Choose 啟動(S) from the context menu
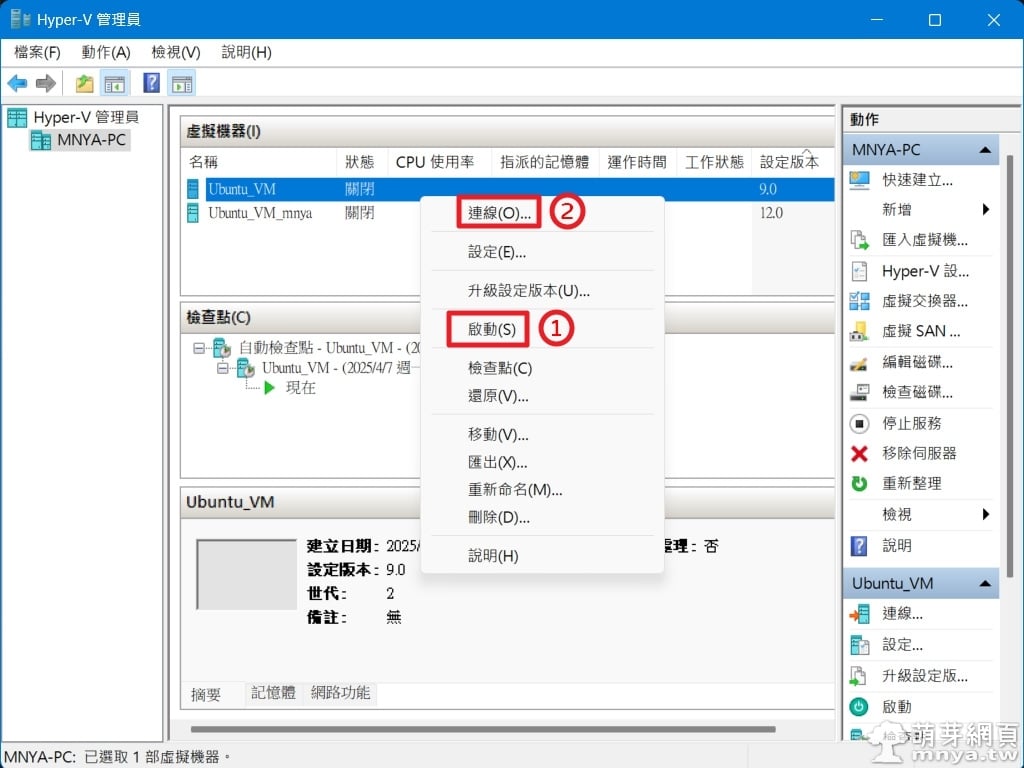This screenshot has height=768, width=1024. 492,329
